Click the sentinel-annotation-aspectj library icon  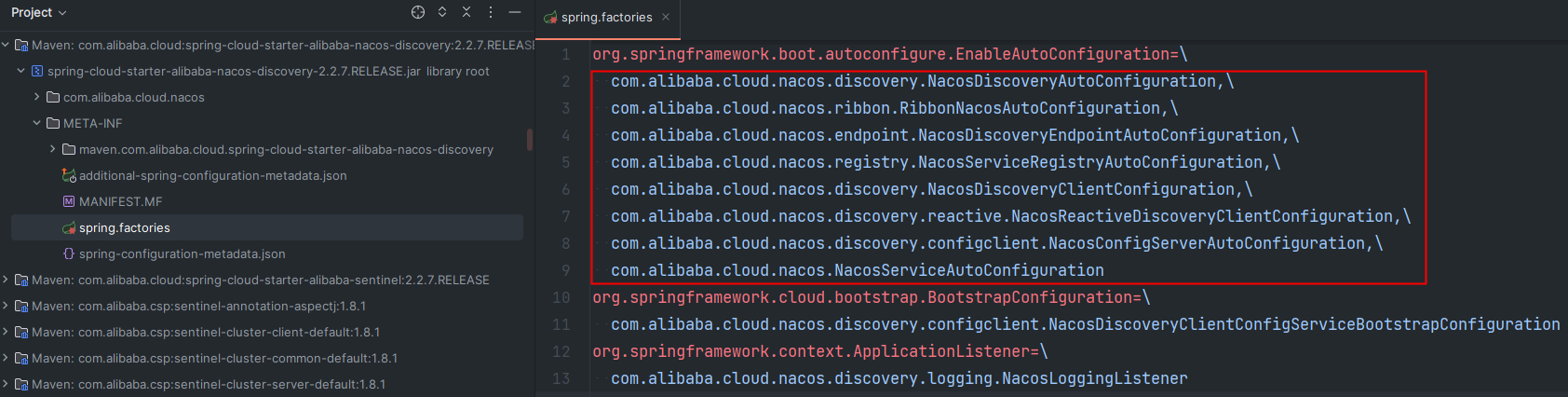[21, 306]
